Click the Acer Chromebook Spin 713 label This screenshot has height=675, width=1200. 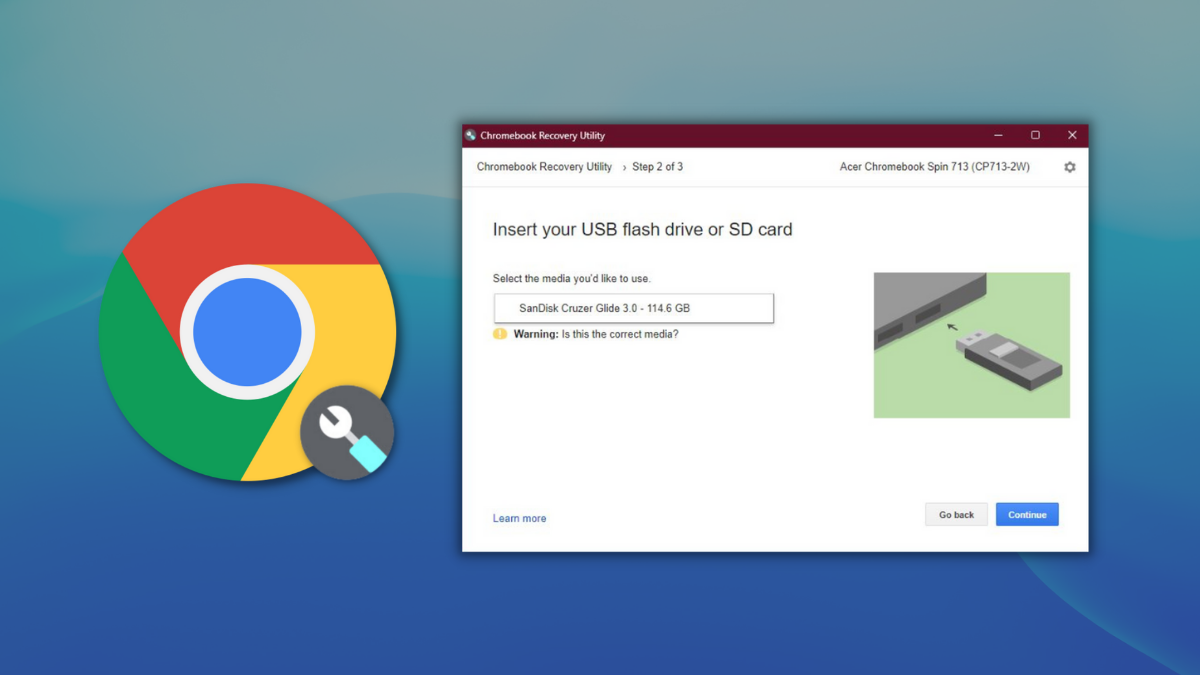point(933,167)
